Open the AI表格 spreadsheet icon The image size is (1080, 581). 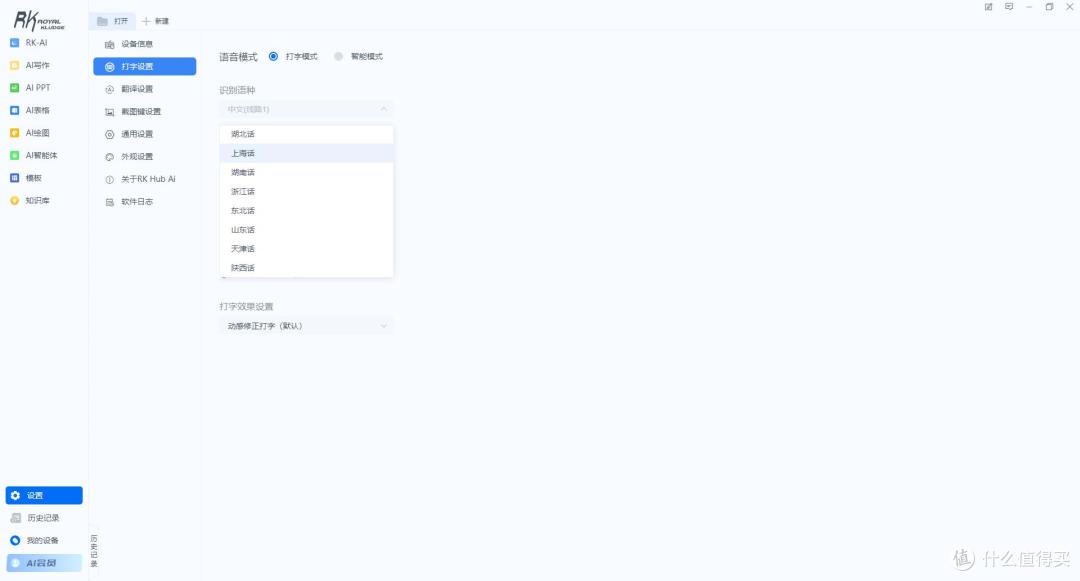[14, 110]
